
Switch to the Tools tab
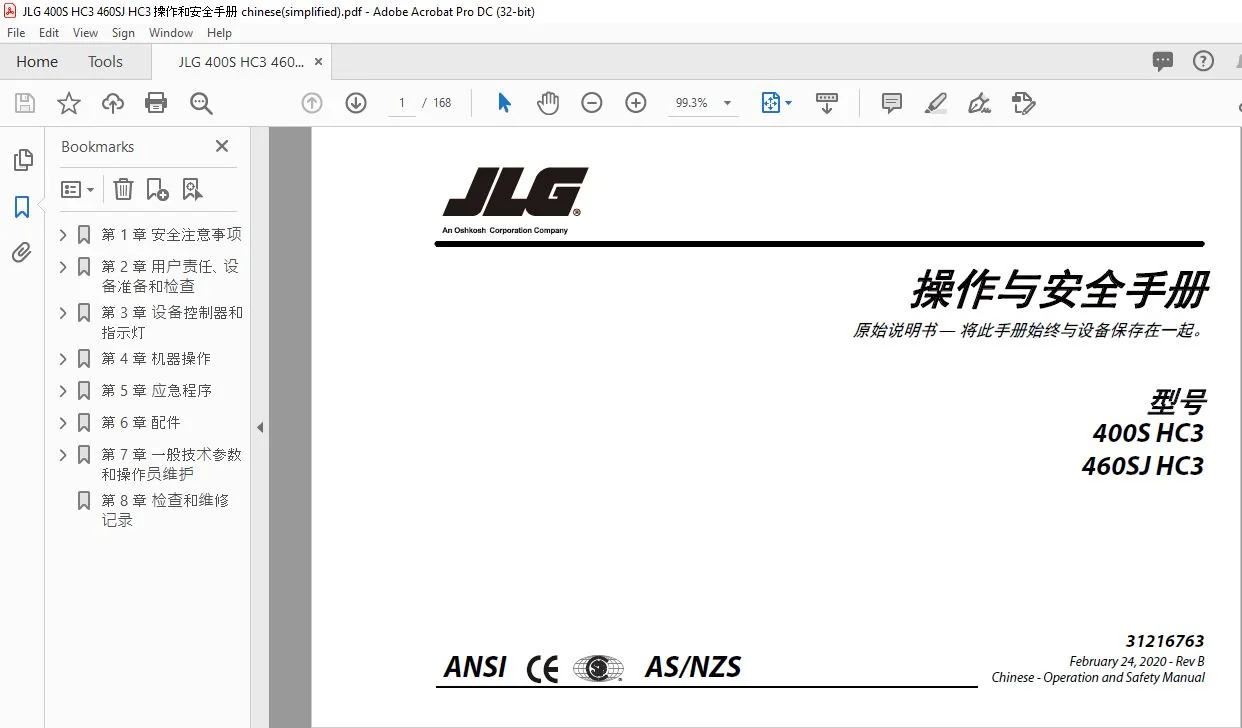105,62
